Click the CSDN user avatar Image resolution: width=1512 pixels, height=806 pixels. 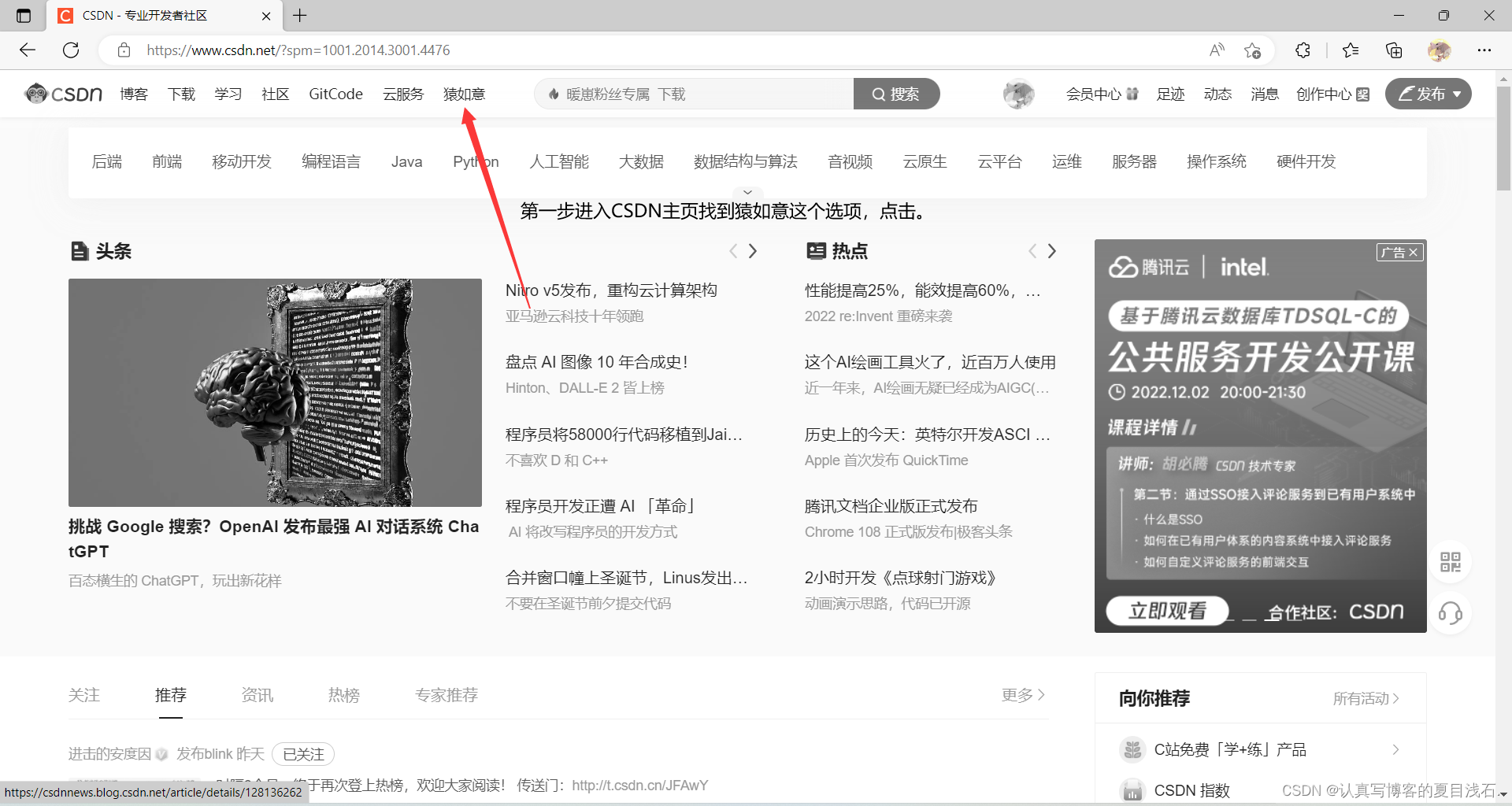(1018, 94)
